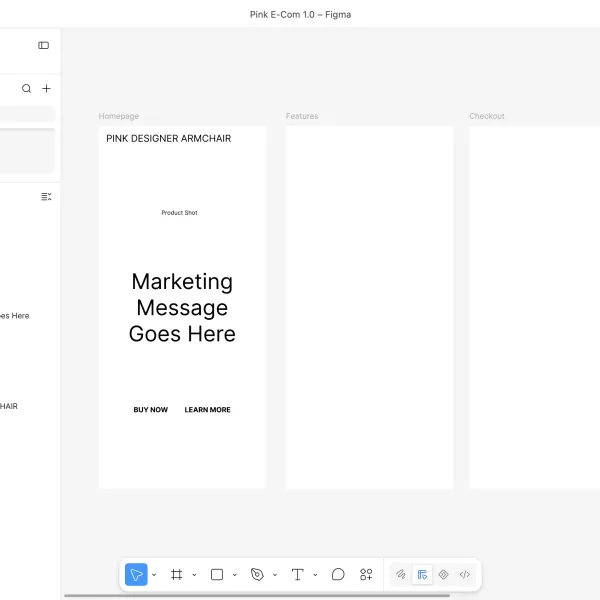Select the Homepage frame label
Image resolution: width=600 pixels, height=600 pixels.
pos(119,116)
